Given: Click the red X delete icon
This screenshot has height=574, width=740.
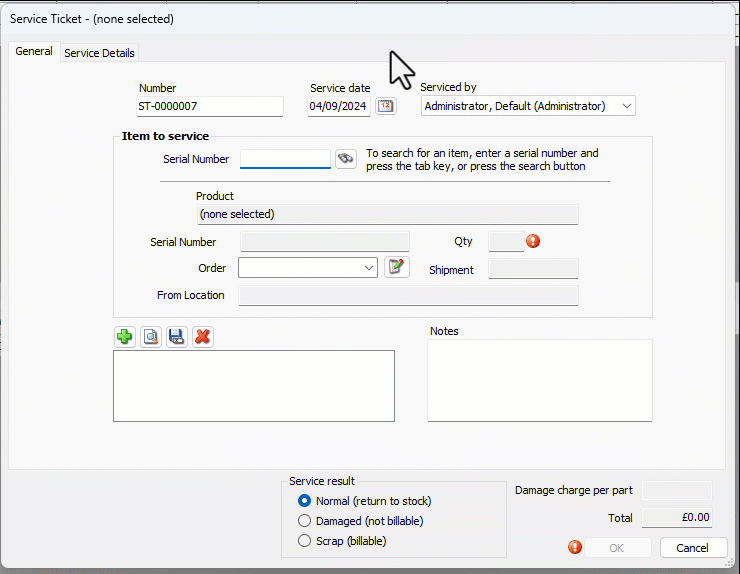Looking at the screenshot, I should [x=203, y=337].
